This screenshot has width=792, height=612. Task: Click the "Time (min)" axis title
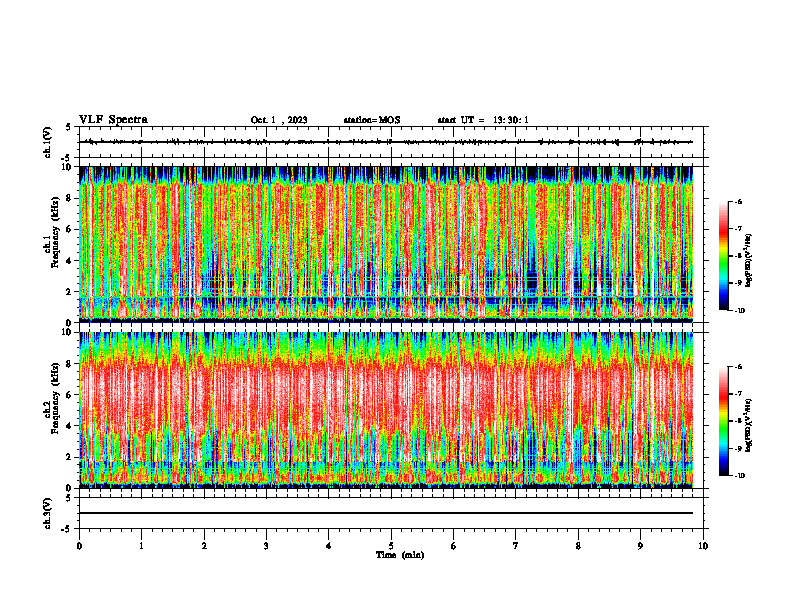point(400,555)
